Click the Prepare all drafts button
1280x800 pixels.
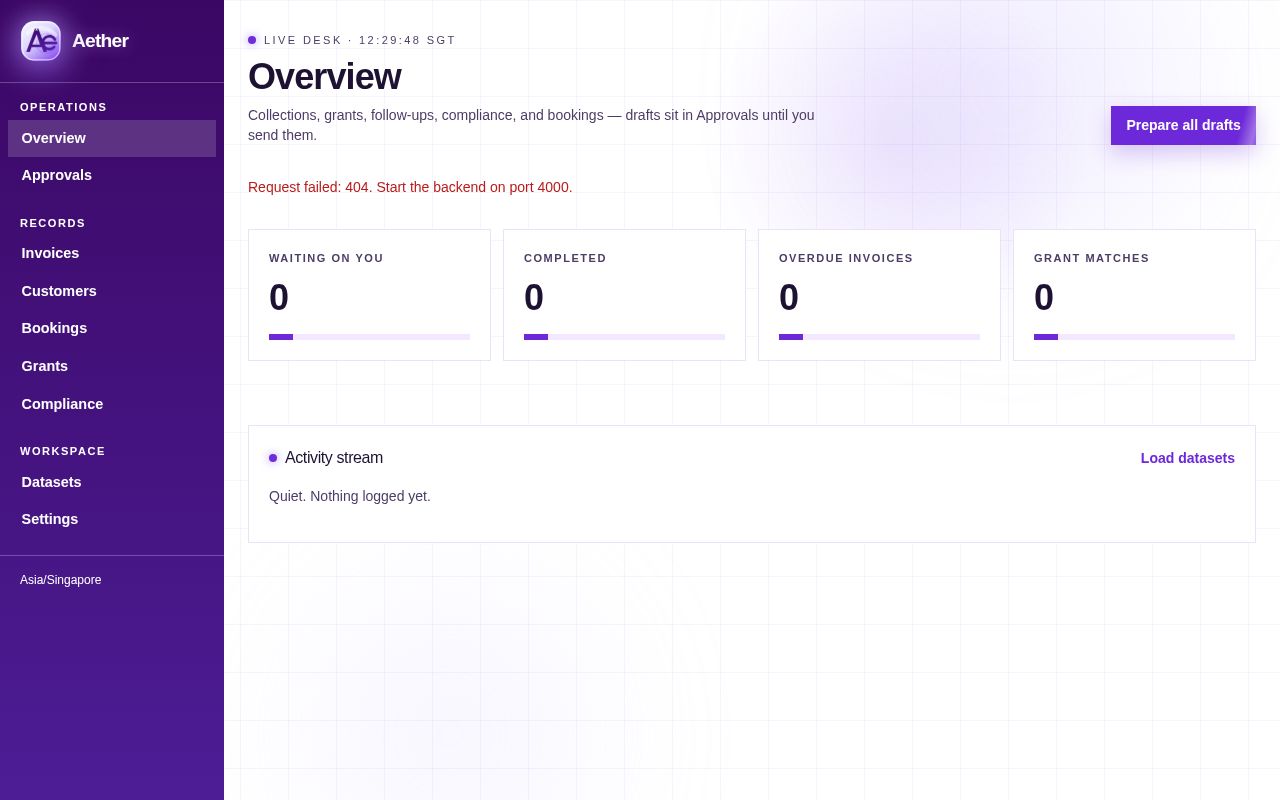1183,125
